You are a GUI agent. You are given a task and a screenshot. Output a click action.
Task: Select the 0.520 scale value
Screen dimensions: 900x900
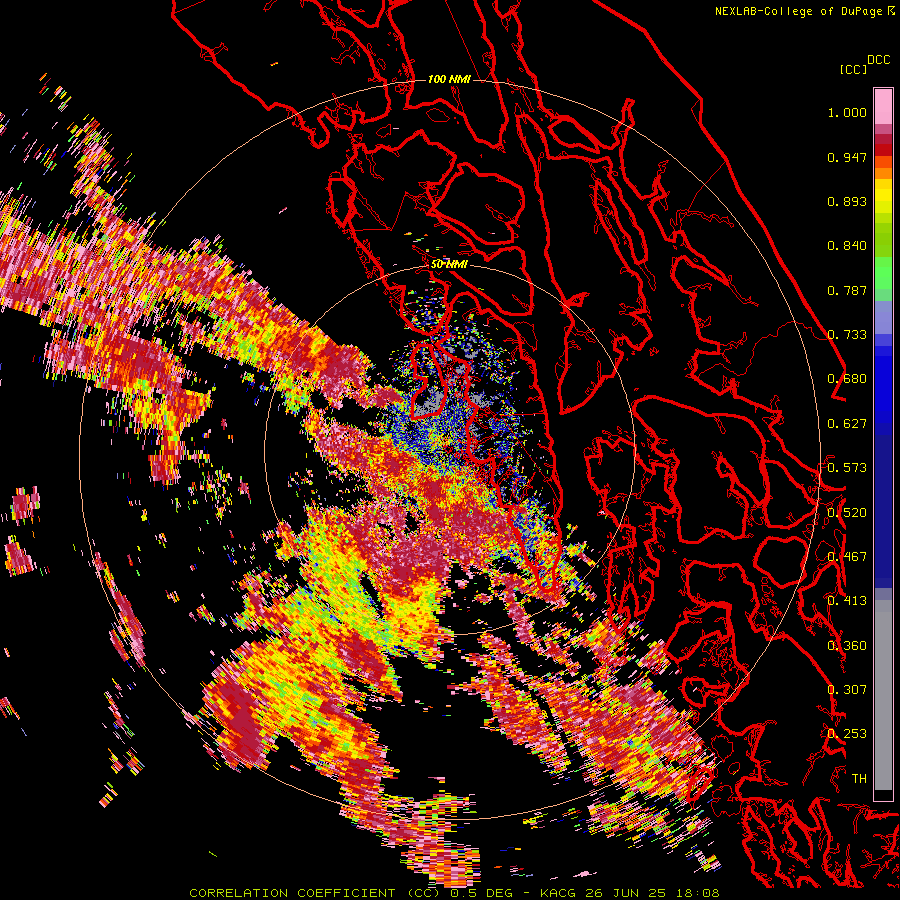click(x=847, y=513)
